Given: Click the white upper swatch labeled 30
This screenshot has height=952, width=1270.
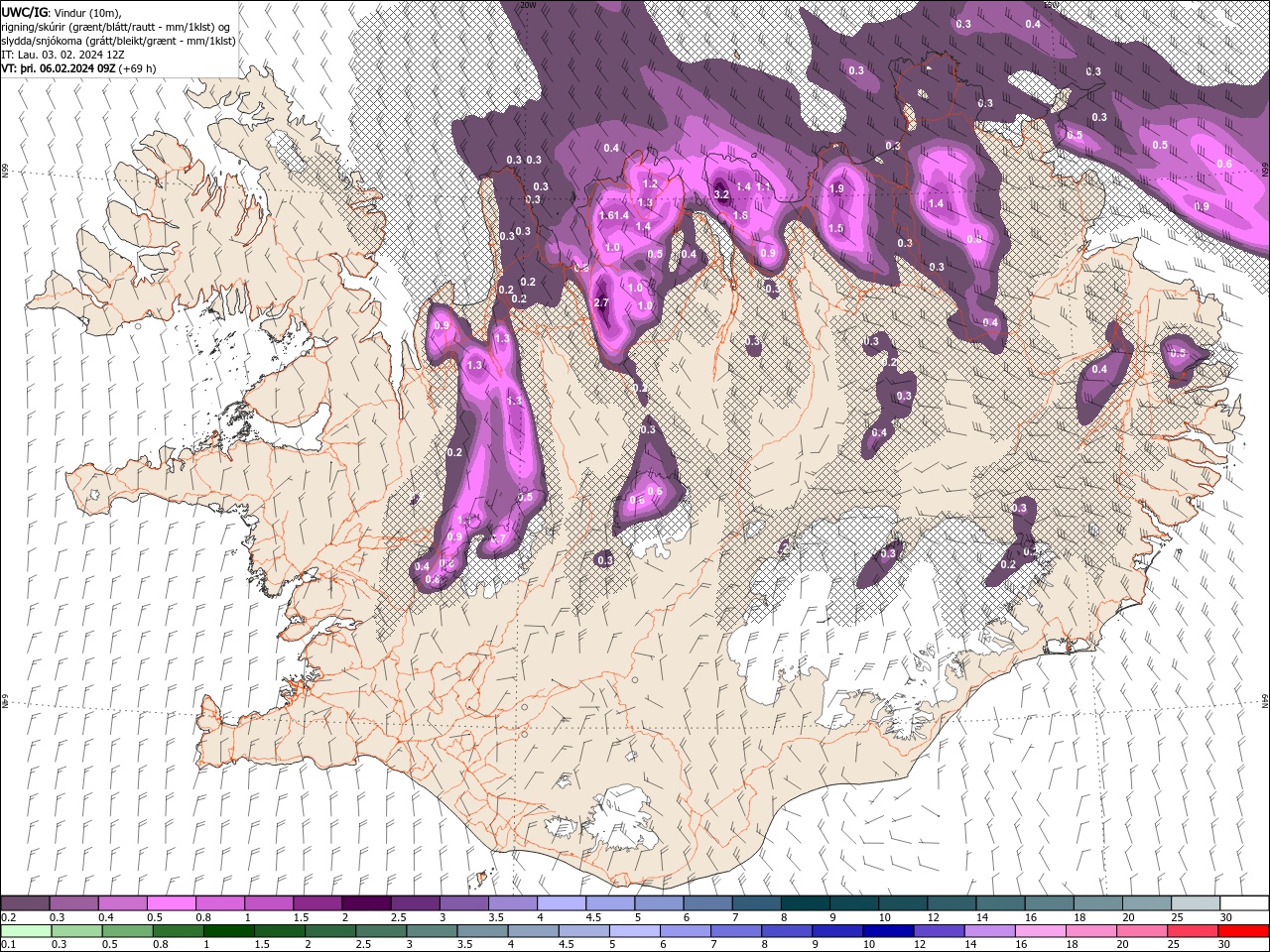Looking at the screenshot, I should [1244, 903].
